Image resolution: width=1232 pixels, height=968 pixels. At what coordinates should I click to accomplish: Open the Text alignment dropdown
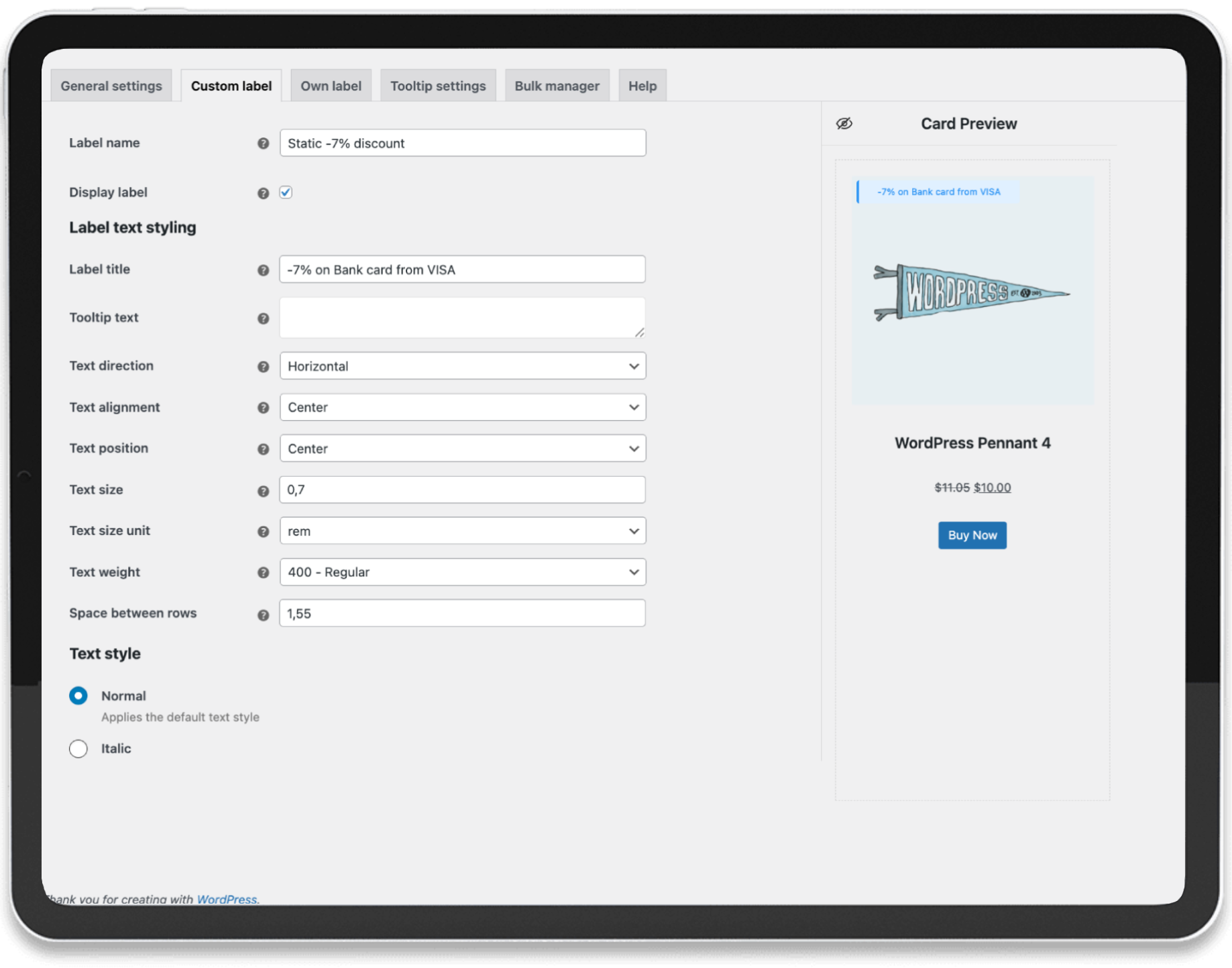(x=463, y=407)
